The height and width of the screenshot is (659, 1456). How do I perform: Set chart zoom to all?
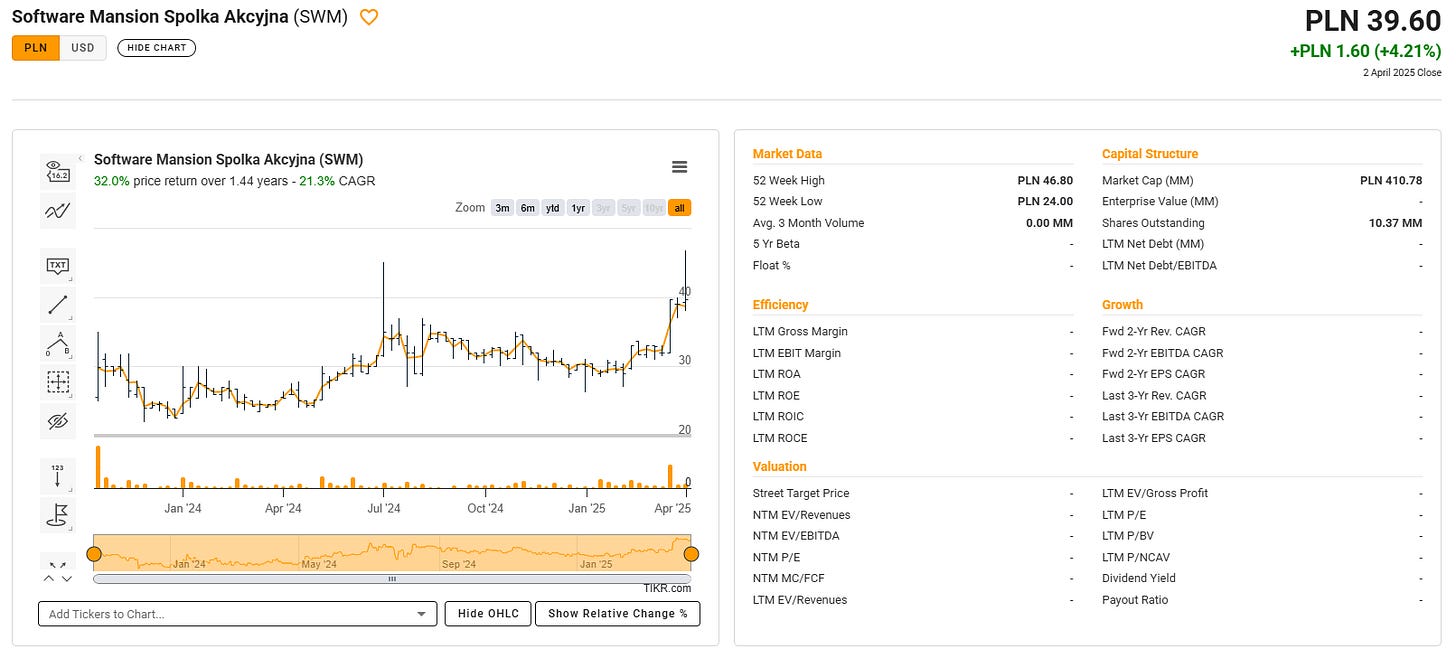(x=680, y=208)
